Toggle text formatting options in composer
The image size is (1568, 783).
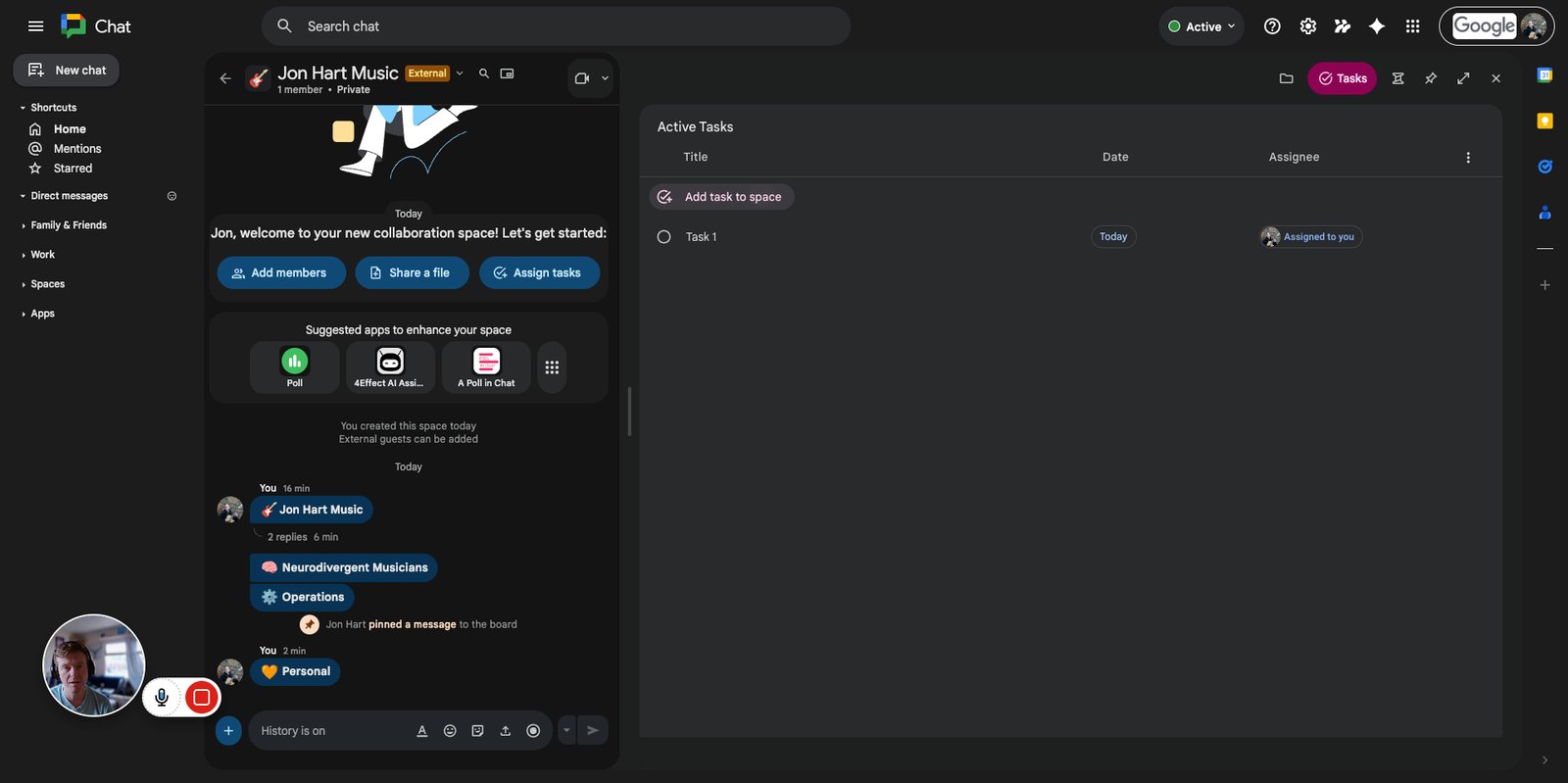pyautogui.click(x=422, y=731)
